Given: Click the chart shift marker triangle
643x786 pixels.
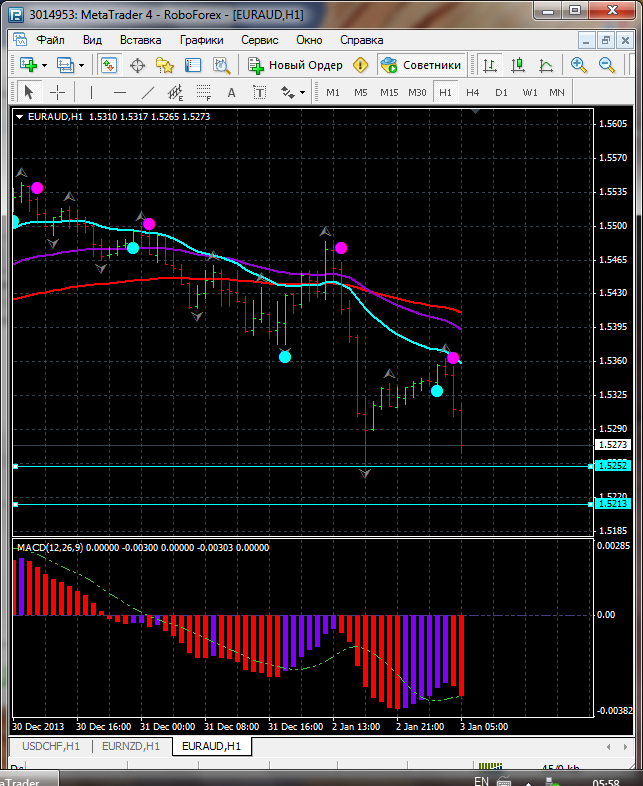Looking at the screenshot, I should click(x=475, y=111).
